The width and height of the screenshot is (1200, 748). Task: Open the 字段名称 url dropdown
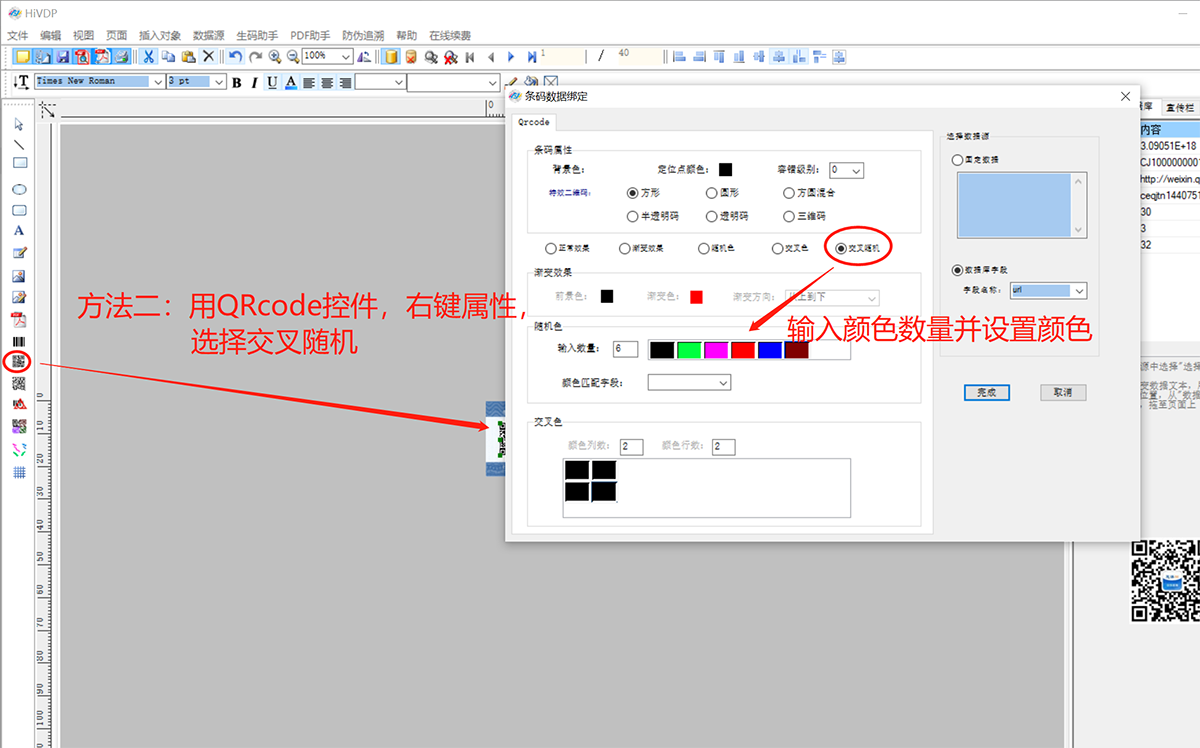tap(1047, 291)
